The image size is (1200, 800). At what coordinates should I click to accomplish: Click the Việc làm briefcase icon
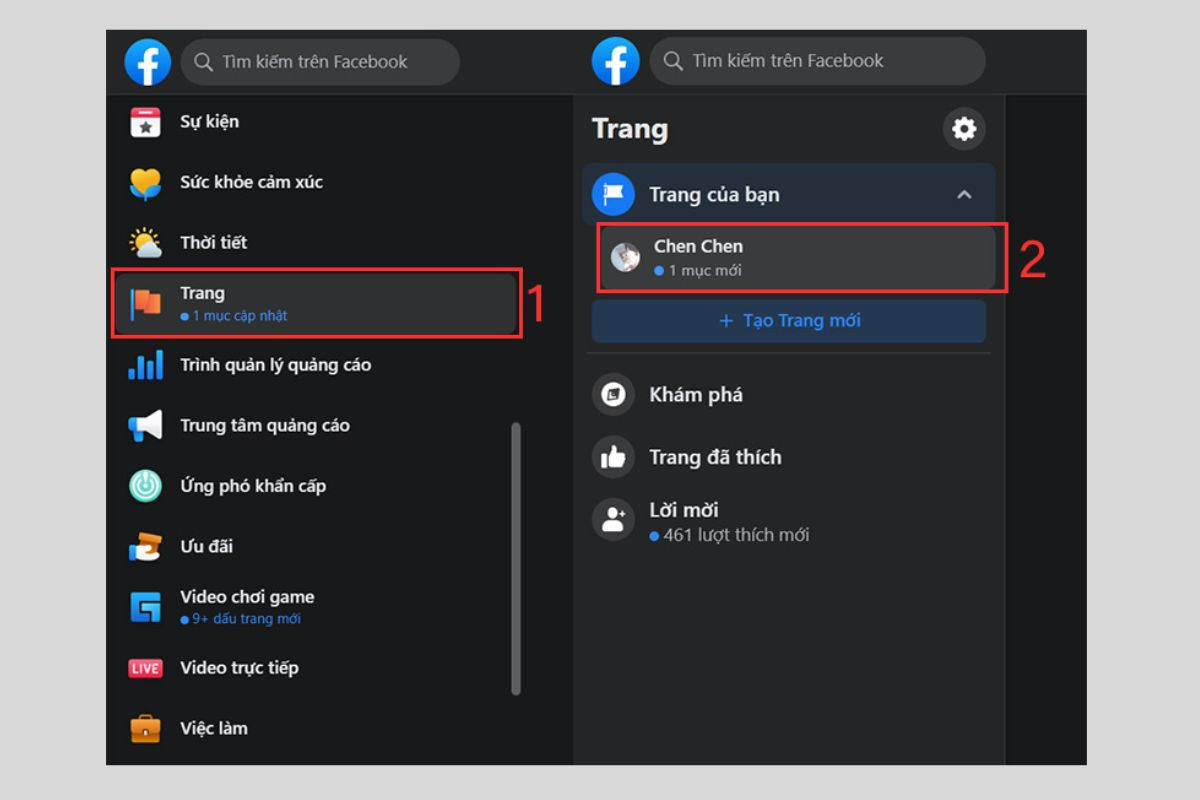tap(146, 728)
